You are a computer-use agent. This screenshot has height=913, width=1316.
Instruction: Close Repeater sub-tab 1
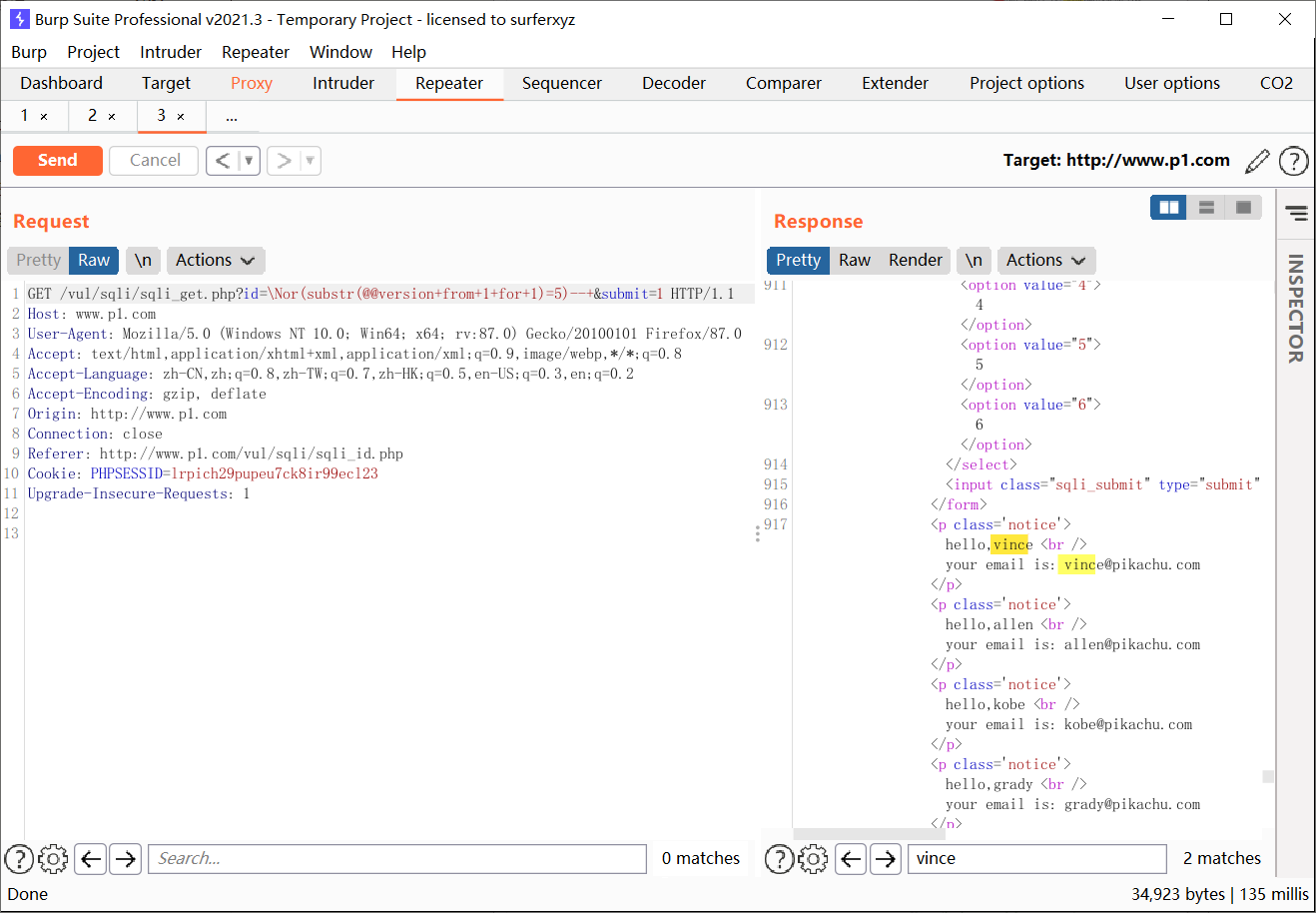coord(44,117)
